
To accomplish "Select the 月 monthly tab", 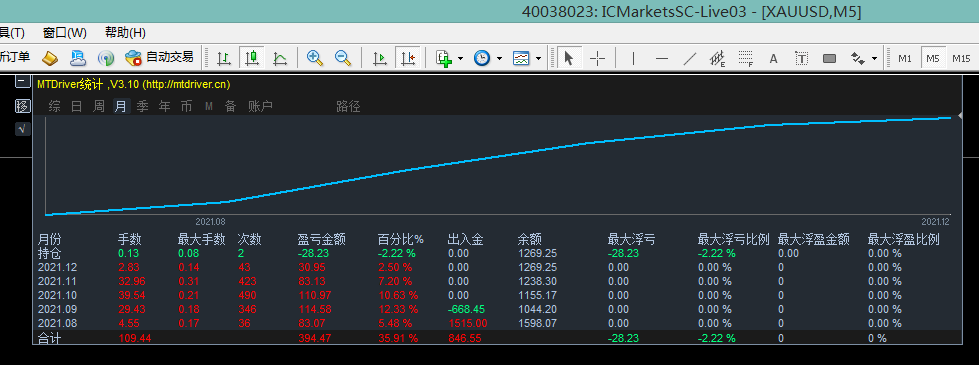I will [x=121, y=107].
